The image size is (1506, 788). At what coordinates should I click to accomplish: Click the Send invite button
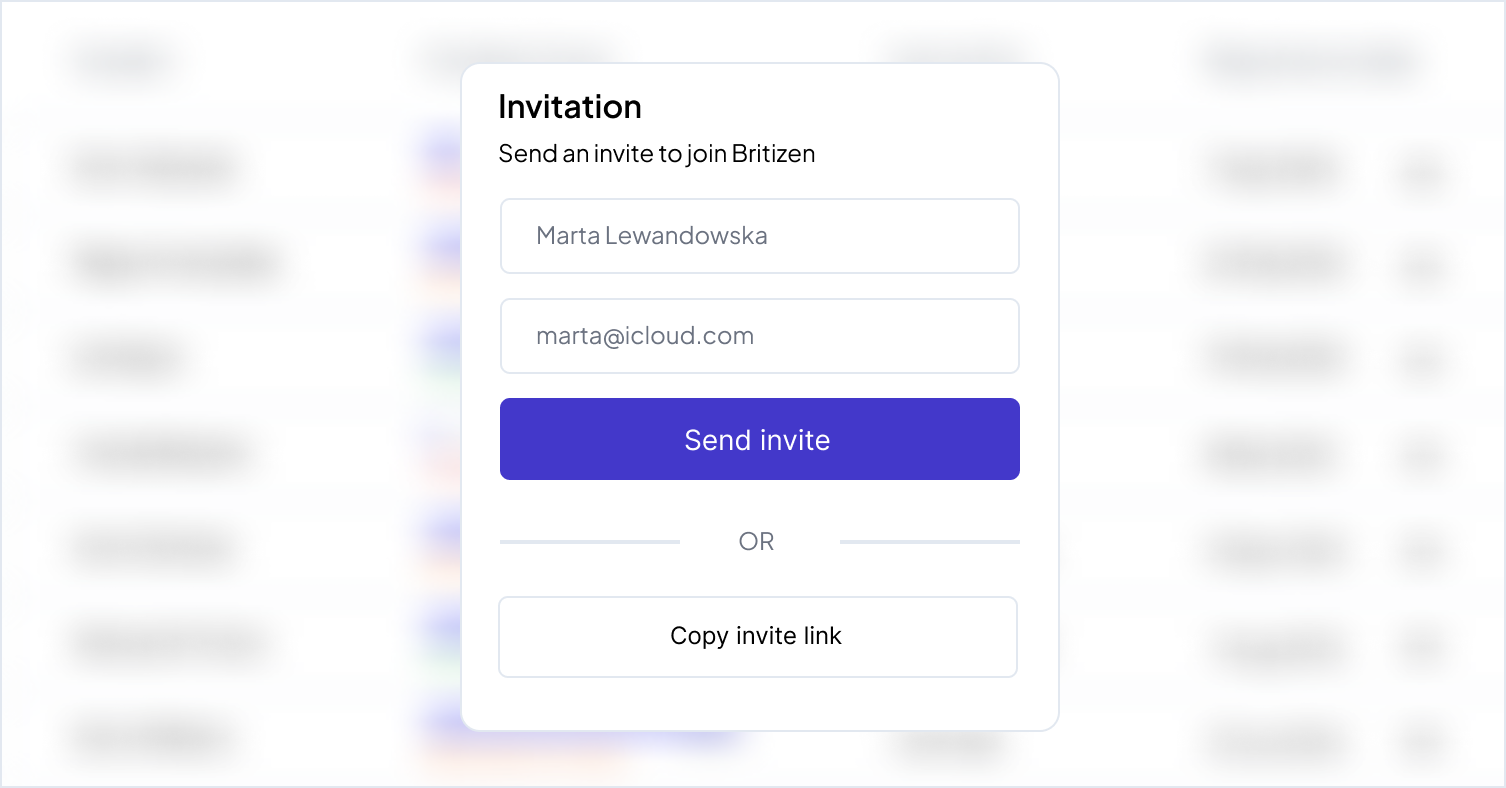coord(759,439)
